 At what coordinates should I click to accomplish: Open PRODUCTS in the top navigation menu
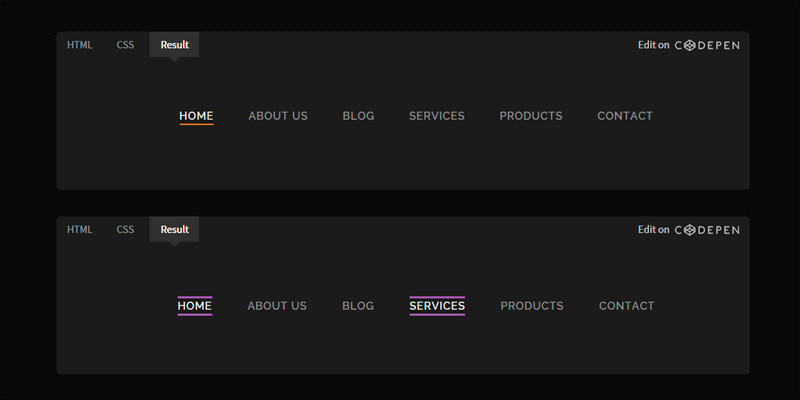(531, 116)
